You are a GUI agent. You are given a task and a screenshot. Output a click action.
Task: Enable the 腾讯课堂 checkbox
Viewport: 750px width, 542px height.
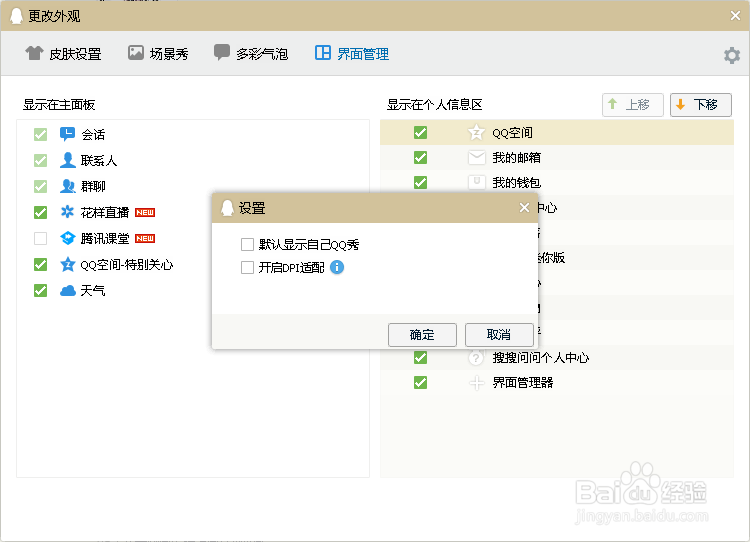(x=41, y=238)
